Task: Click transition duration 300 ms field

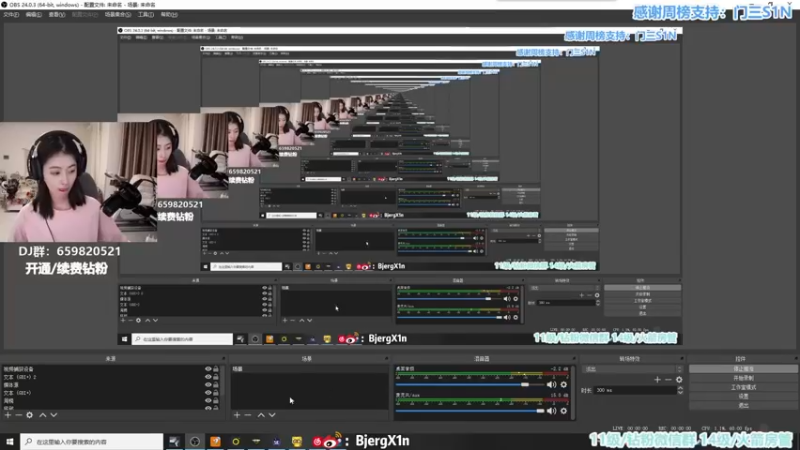Action: point(635,390)
